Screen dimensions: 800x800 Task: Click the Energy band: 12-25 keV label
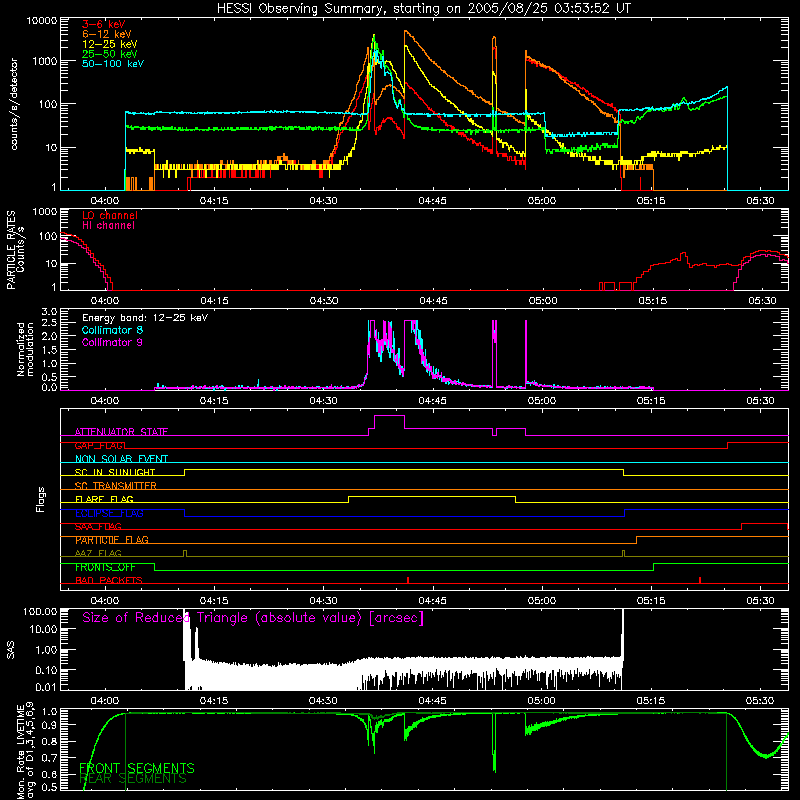[x=145, y=318]
